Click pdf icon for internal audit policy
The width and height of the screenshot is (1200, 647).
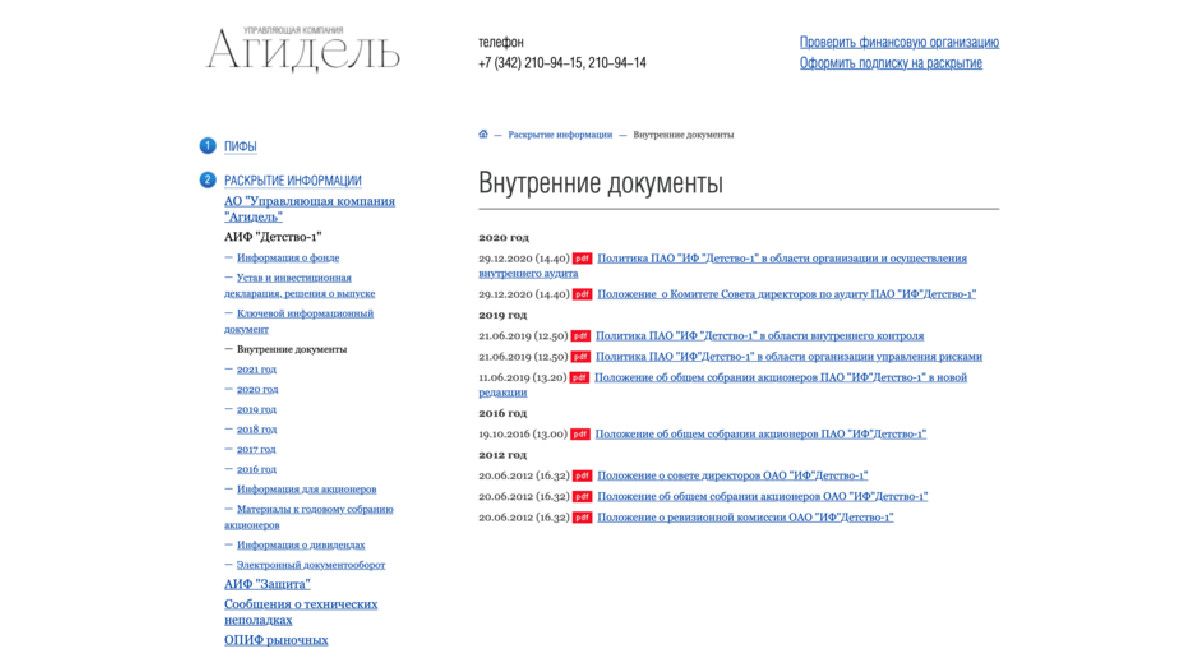click(582, 258)
